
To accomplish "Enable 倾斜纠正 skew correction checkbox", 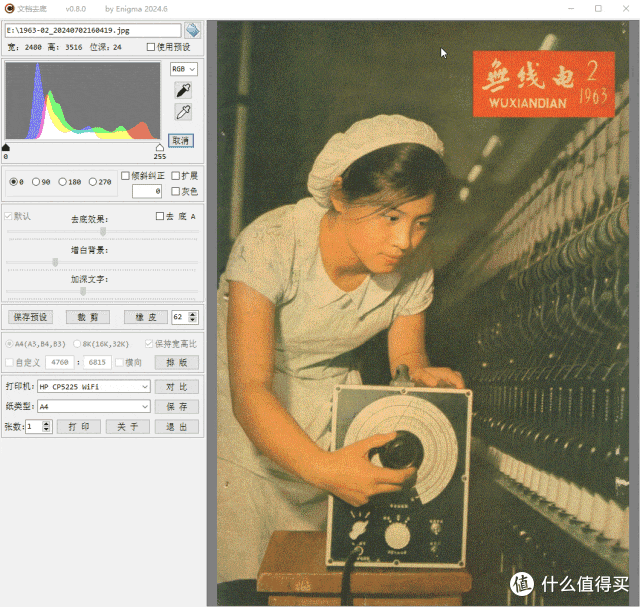I will 126,176.
